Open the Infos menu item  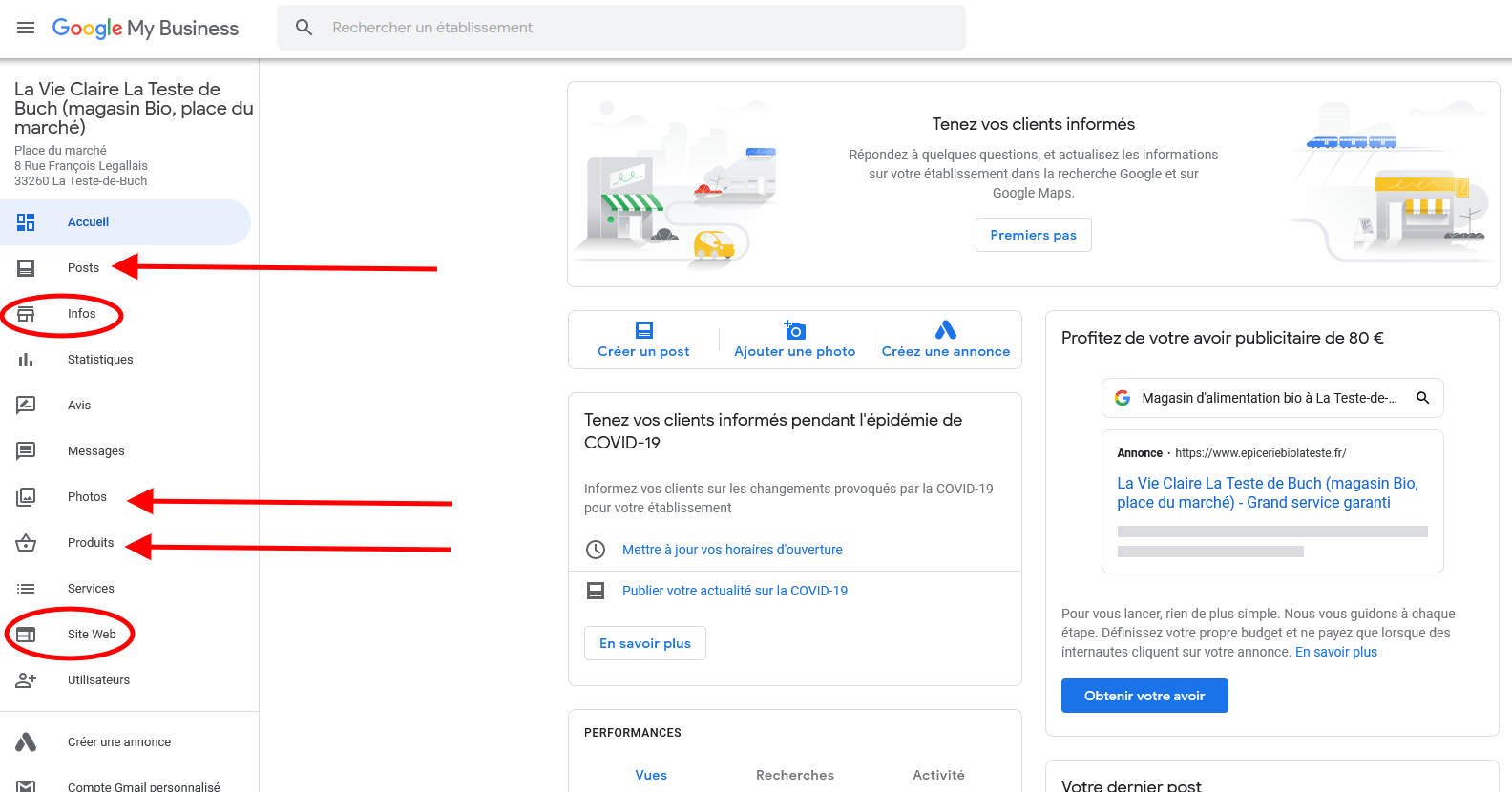[x=125, y=314]
